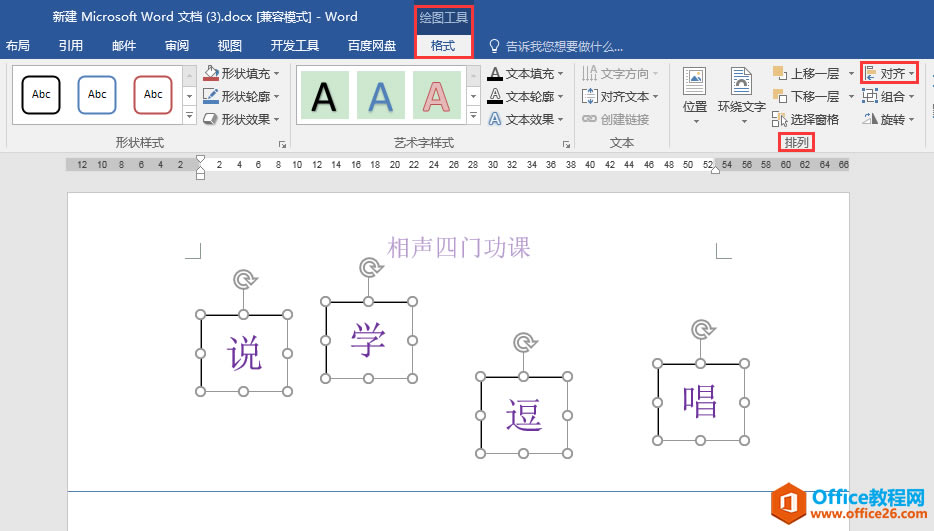Click the text box containing 说
934x531 pixels.
[244, 353]
